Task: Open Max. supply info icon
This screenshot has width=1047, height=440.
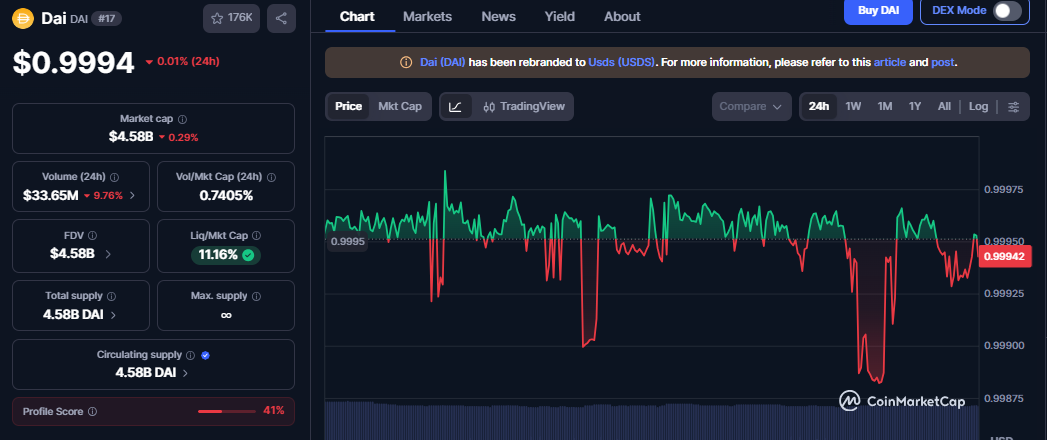Action: point(256,295)
